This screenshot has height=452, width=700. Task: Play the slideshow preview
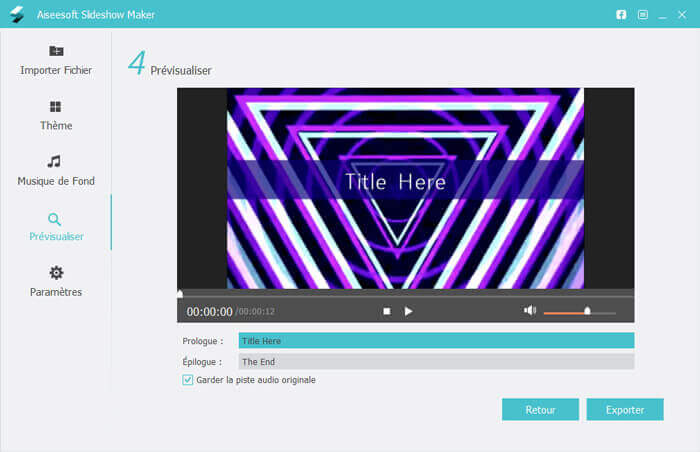(408, 311)
